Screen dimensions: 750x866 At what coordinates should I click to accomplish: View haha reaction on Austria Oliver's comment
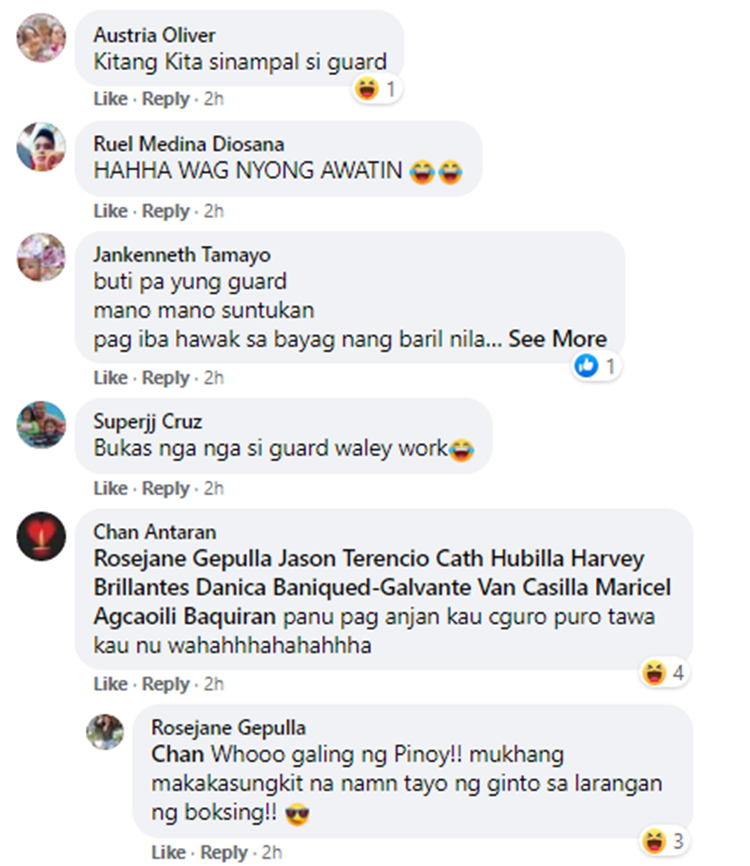(377, 89)
